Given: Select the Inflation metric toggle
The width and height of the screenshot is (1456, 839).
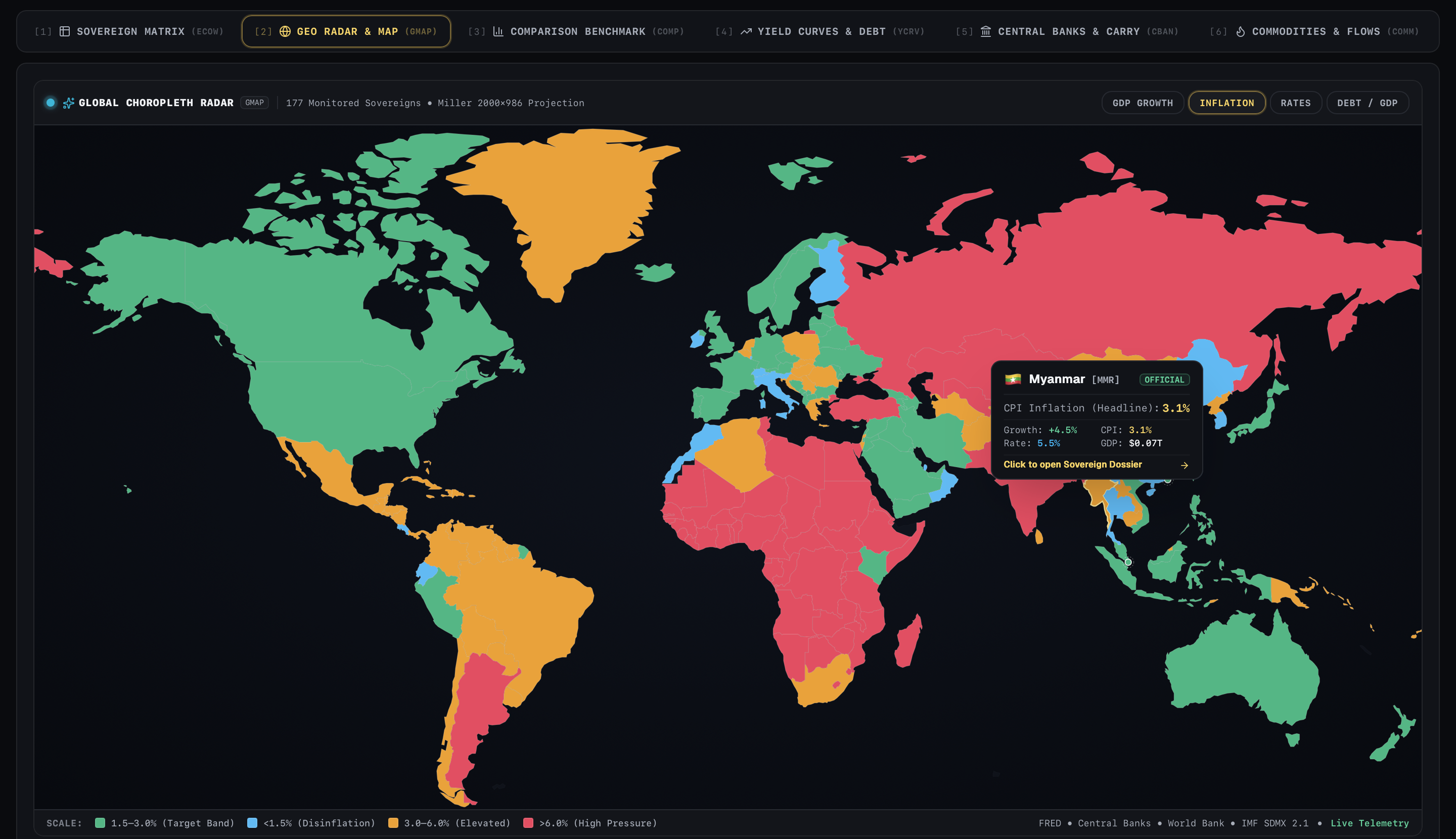Looking at the screenshot, I should pyautogui.click(x=1226, y=103).
